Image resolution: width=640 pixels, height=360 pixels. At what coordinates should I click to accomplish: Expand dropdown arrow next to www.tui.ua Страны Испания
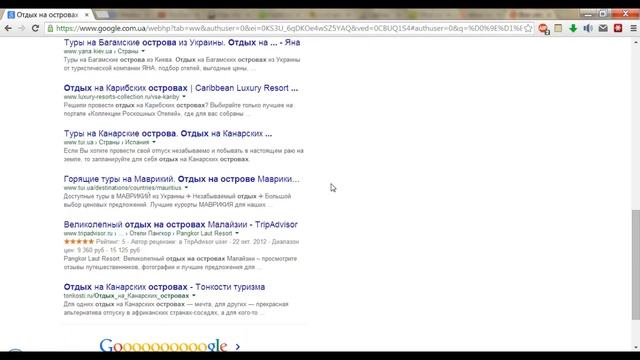[154, 142]
